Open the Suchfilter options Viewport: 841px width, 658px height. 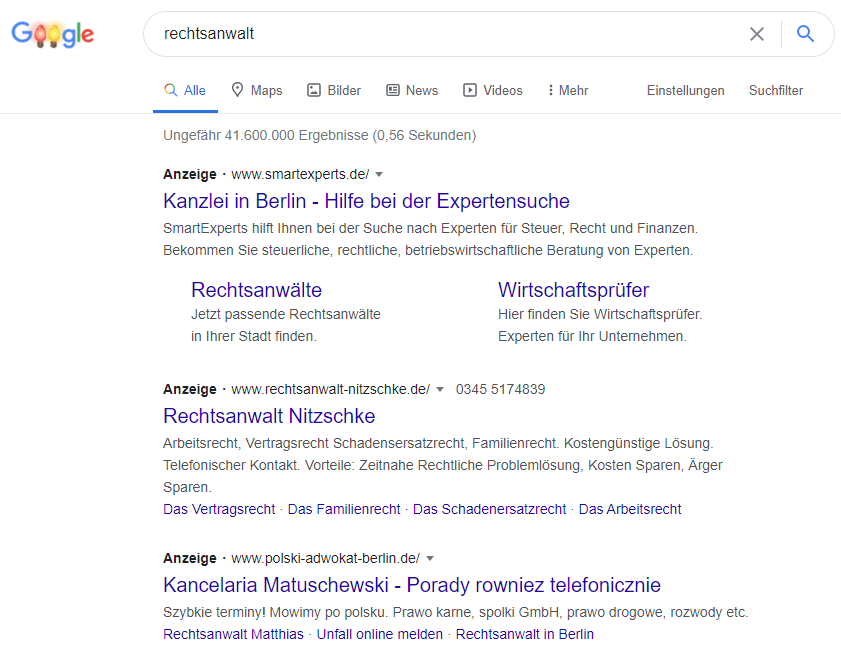pos(776,90)
